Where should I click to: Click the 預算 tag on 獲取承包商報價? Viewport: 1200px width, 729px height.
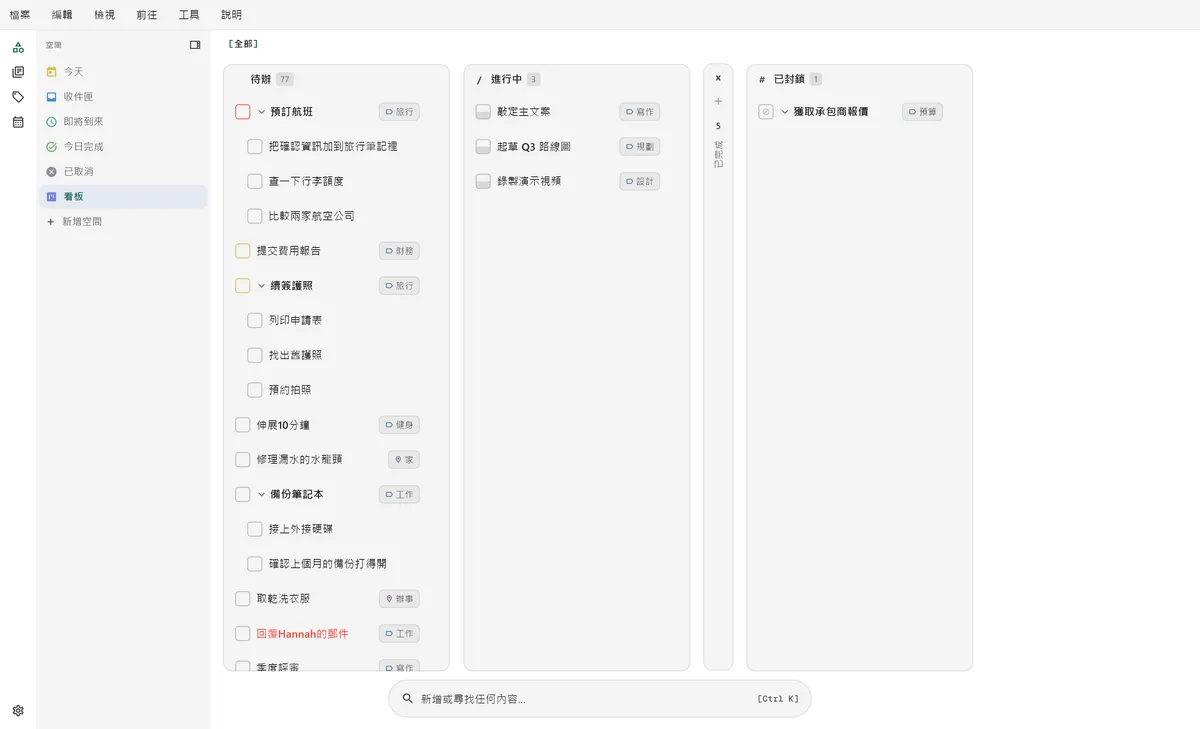922,112
